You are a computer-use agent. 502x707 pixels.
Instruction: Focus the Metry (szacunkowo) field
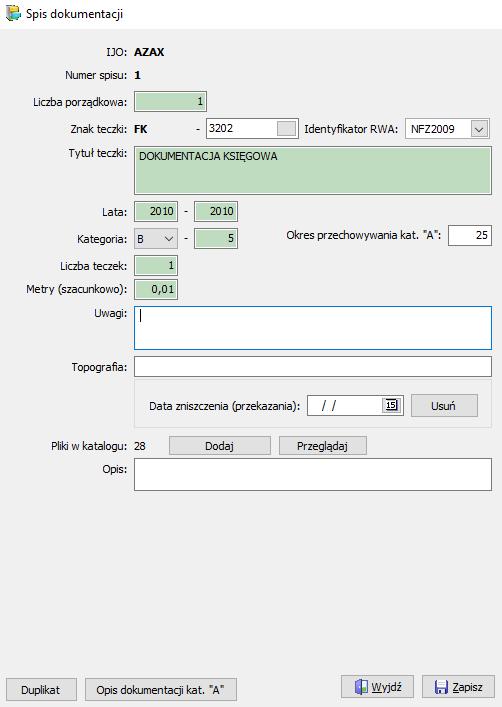click(x=156, y=289)
